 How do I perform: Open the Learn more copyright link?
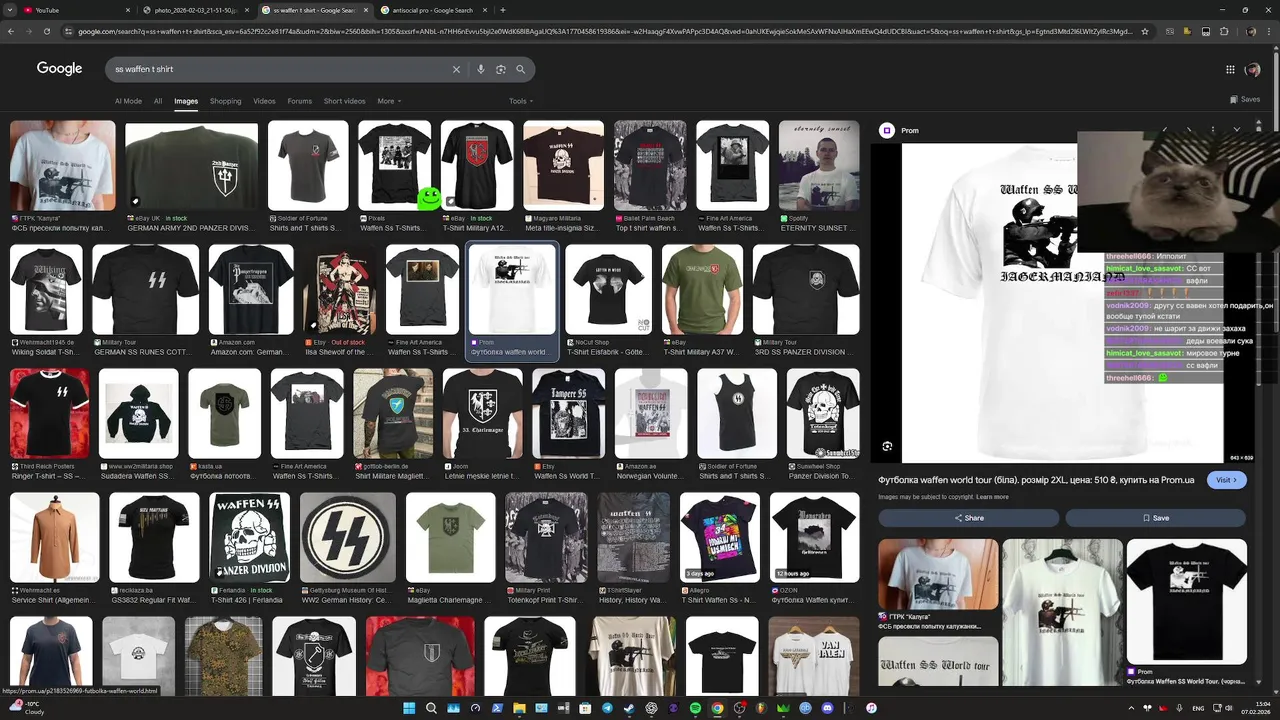tap(992, 497)
